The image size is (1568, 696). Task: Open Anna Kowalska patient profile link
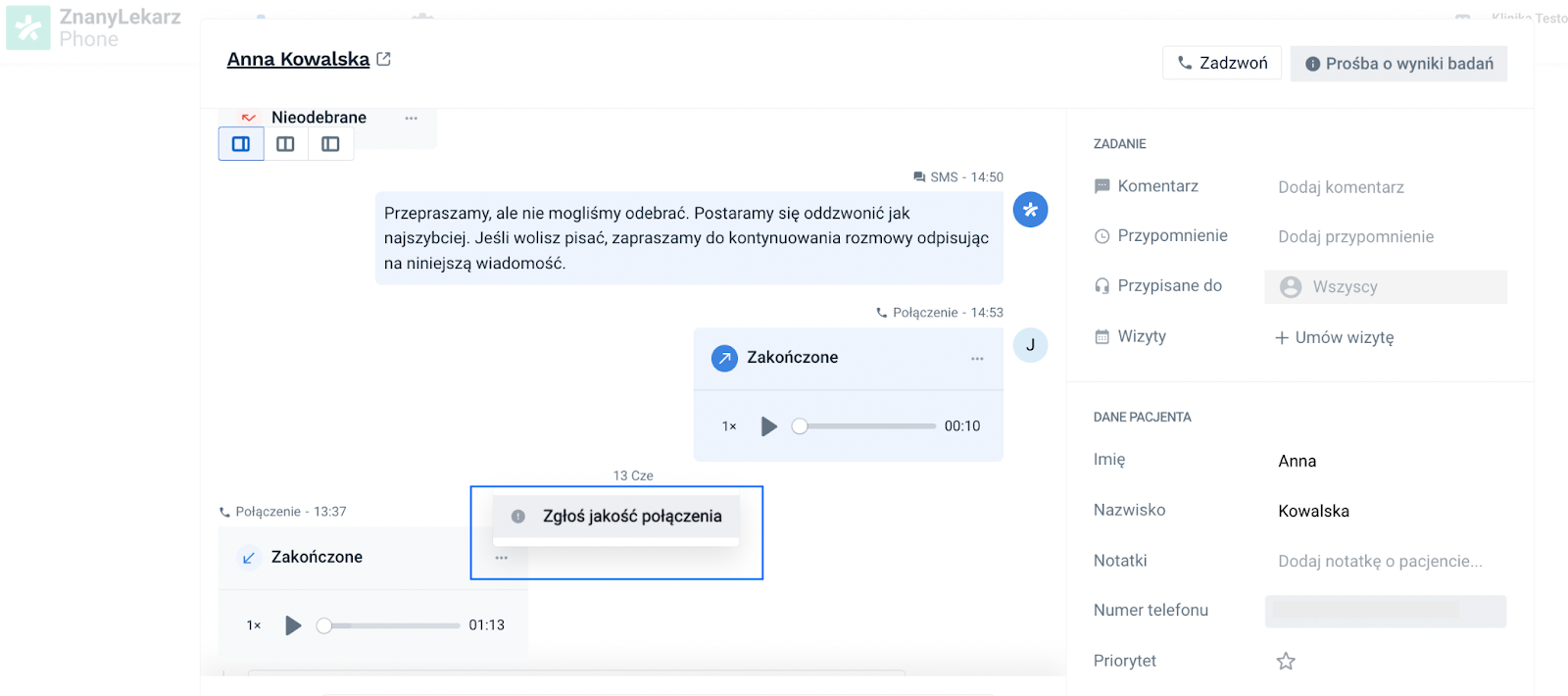298,59
